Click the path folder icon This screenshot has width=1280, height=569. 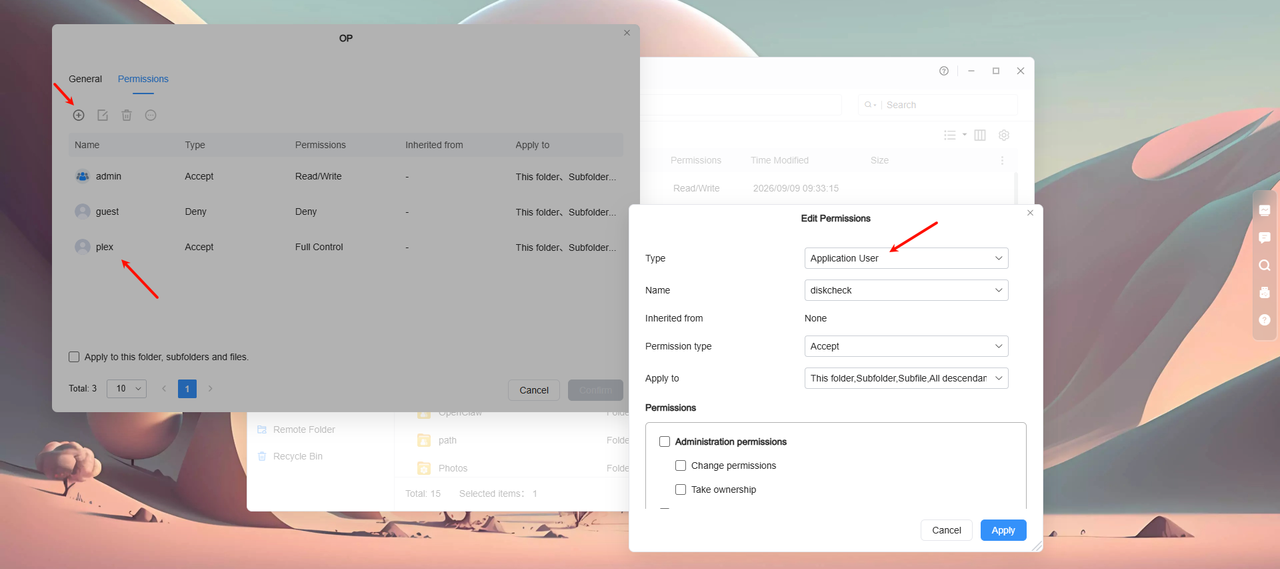(424, 440)
